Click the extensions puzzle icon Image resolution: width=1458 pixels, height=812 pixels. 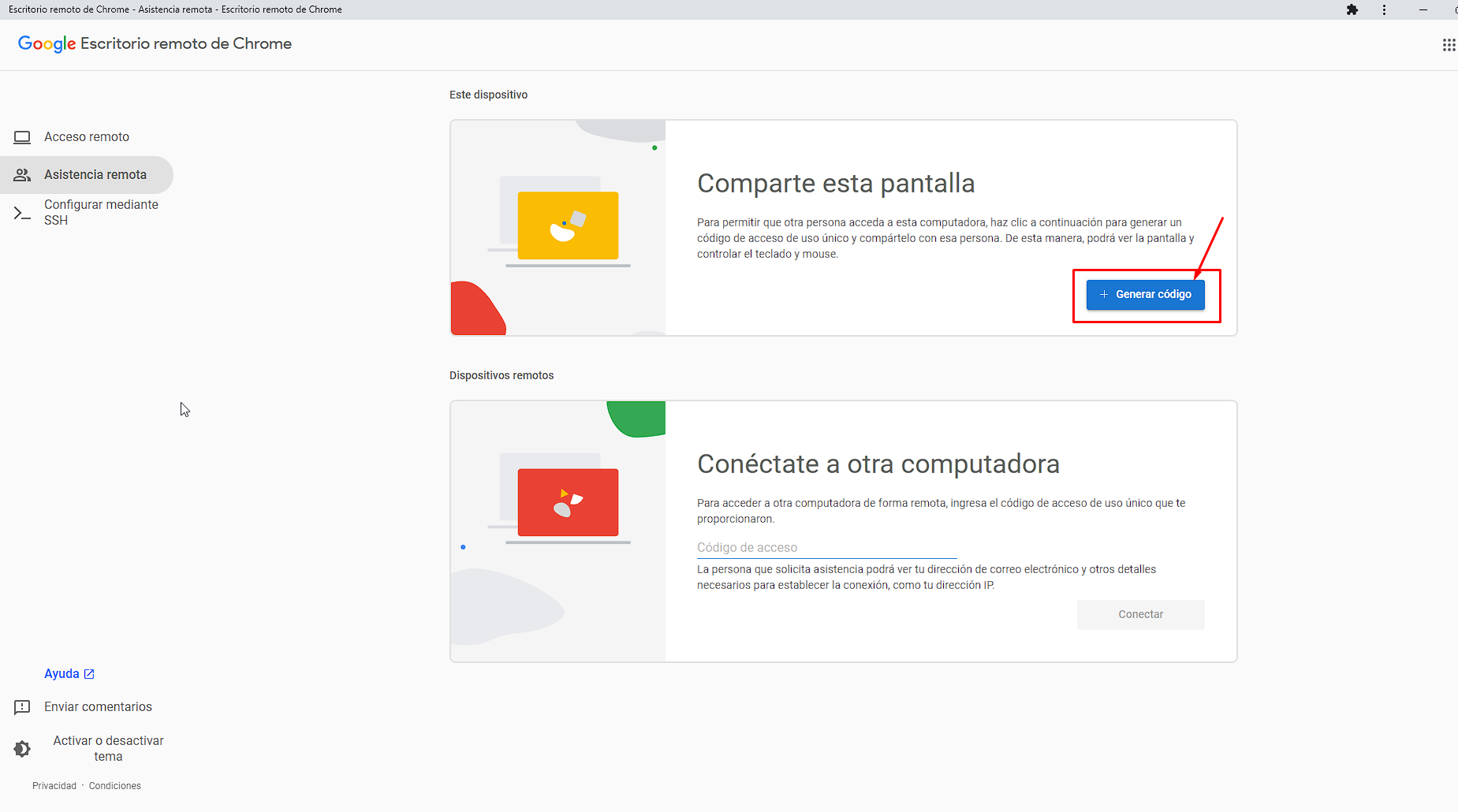click(1352, 10)
